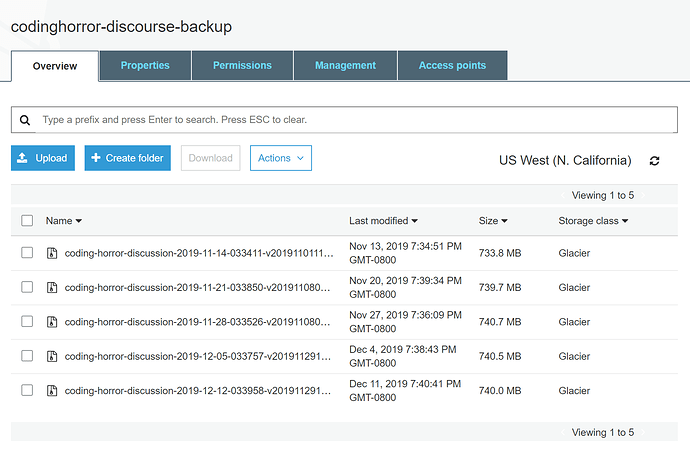Click the 733.8 MB size value
Screen dimensions: 690x452
(500, 254)
